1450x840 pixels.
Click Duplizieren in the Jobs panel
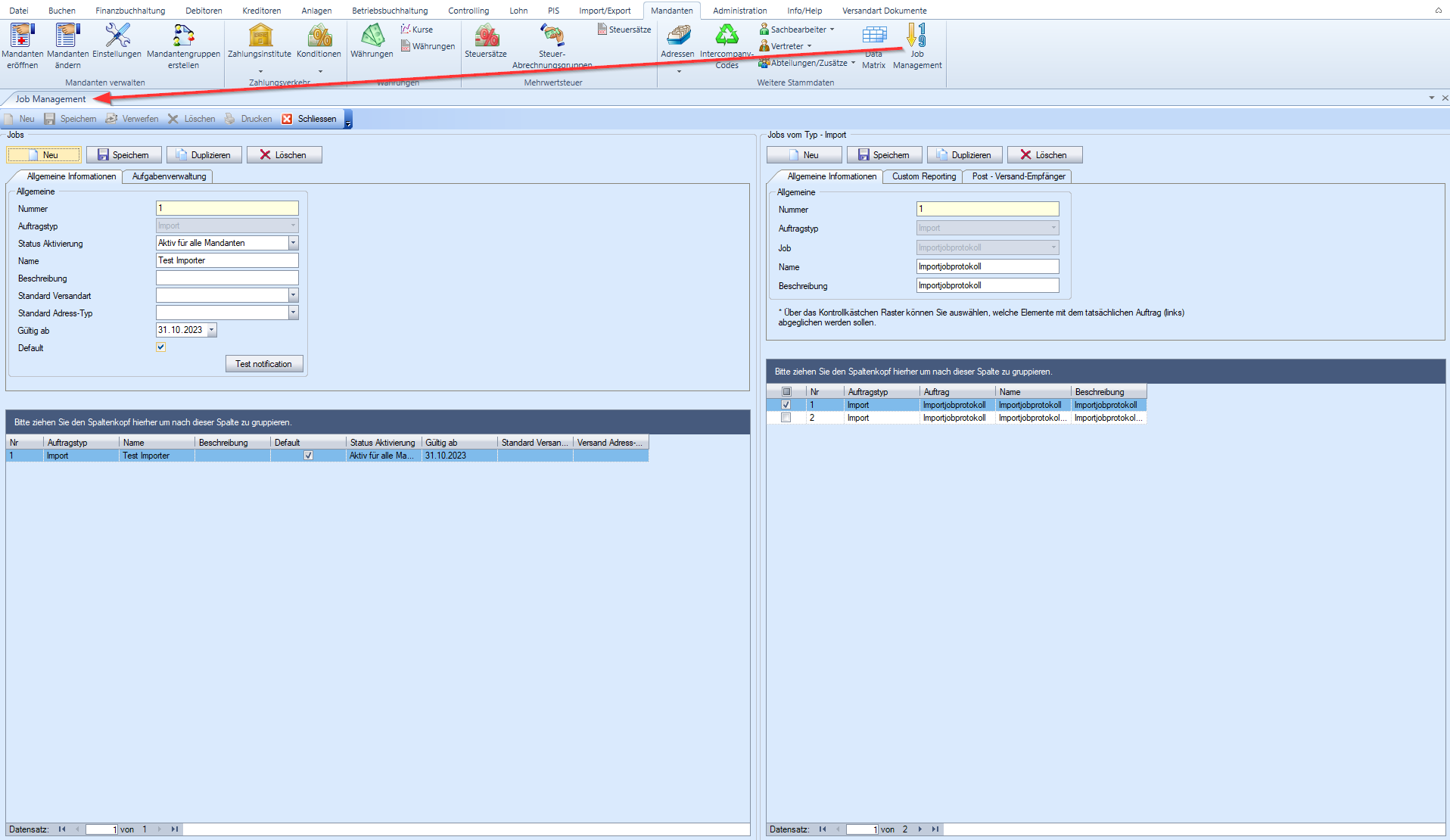(x=204, y=155)
